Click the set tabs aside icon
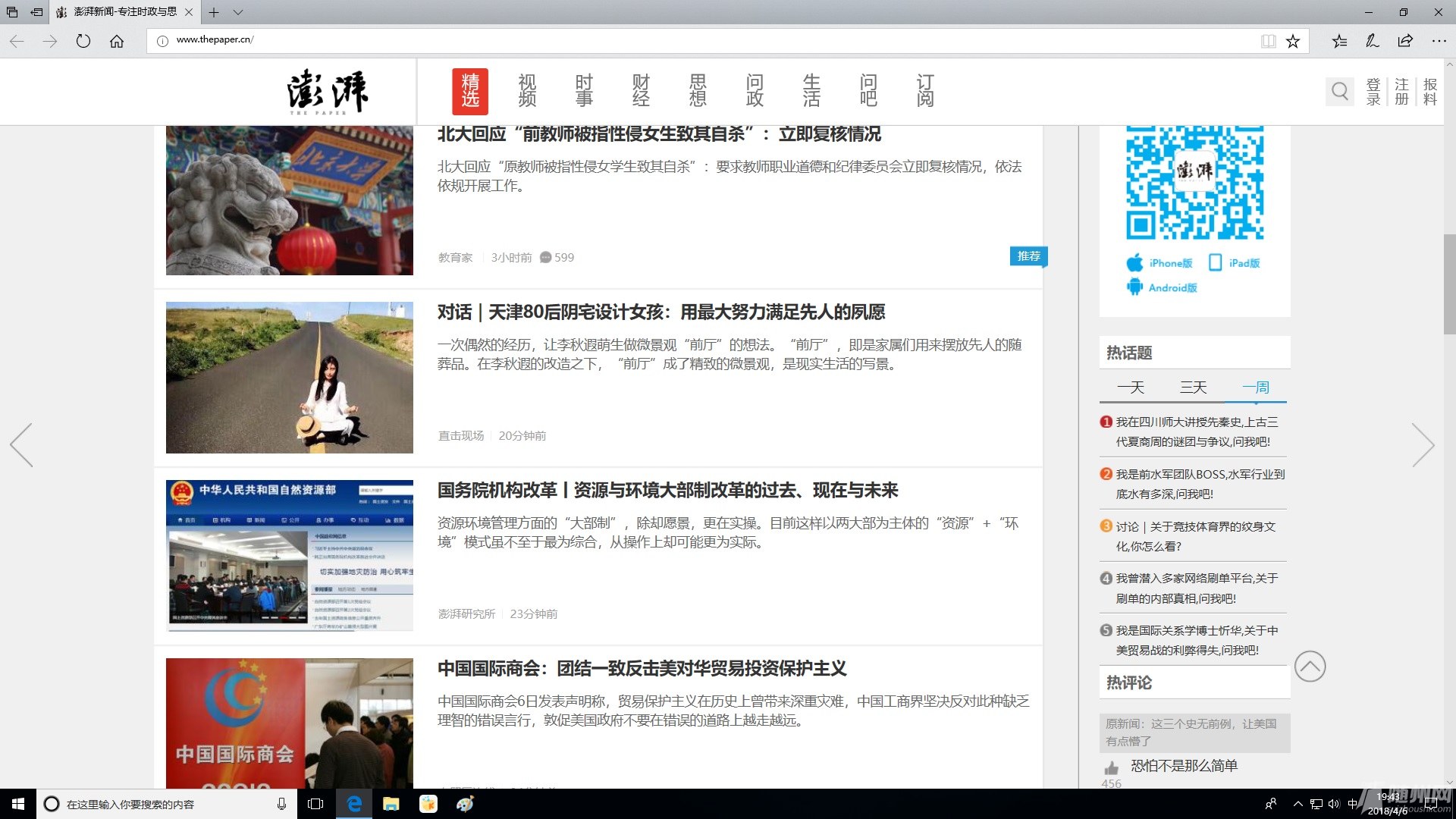The image size is (1456, 819). [x=36, y=12]
